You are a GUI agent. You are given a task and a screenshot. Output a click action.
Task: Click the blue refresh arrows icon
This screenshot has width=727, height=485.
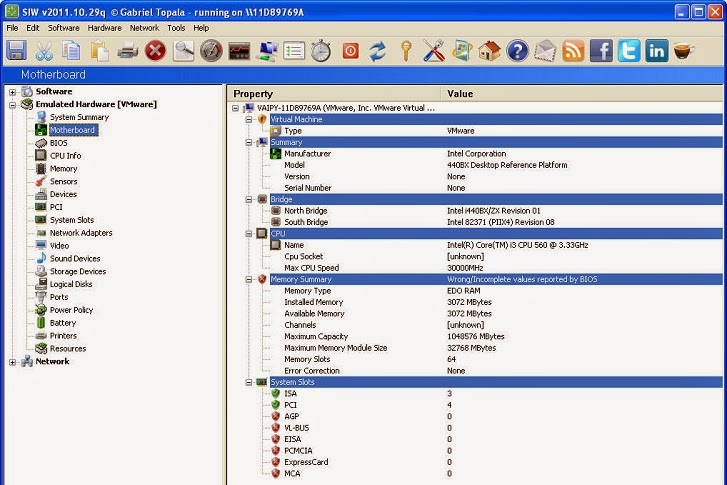click(378, 51)
